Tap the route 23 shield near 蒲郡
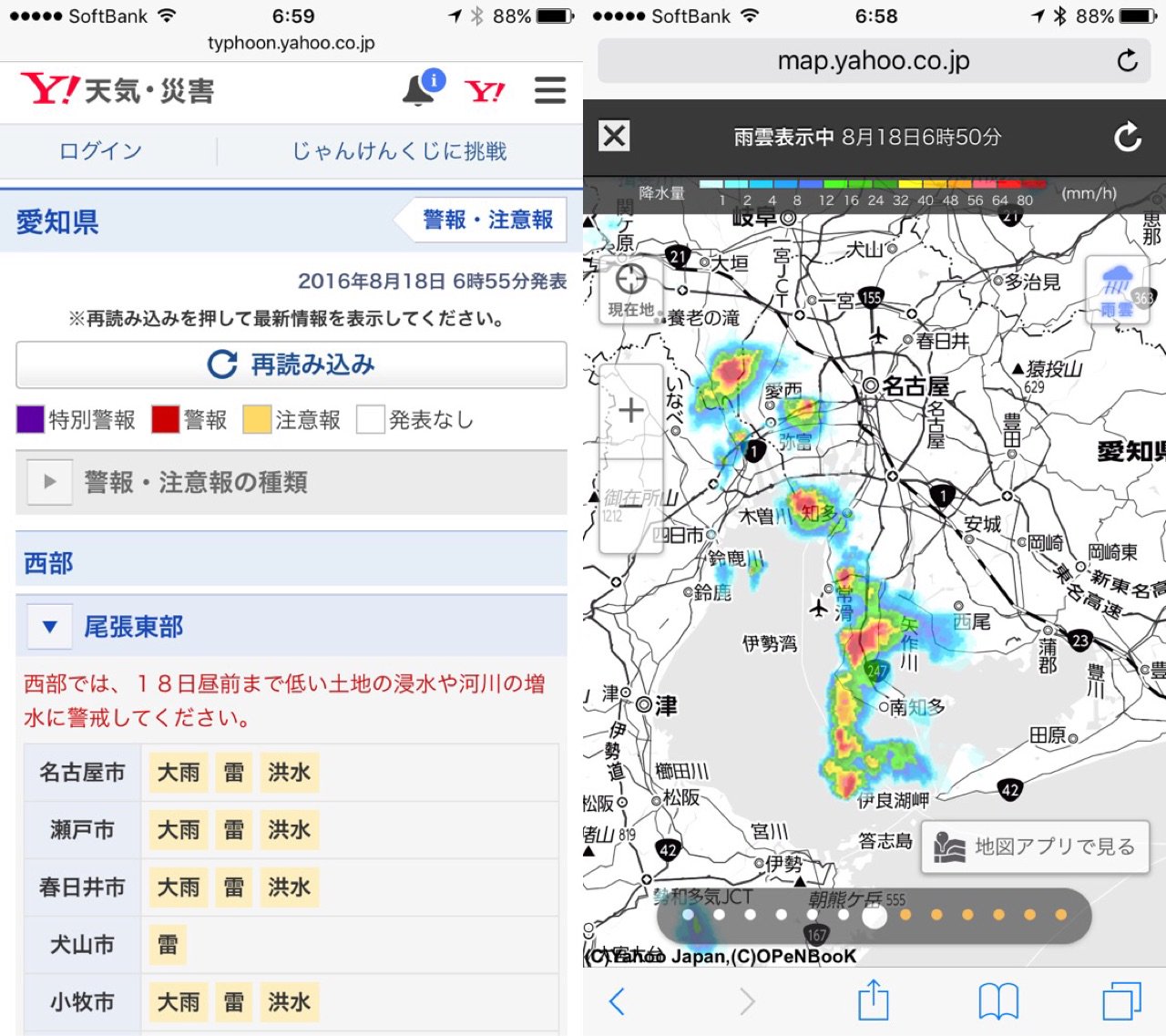The width and height of the screenshot is (1166, 1036). [1079, 641]
